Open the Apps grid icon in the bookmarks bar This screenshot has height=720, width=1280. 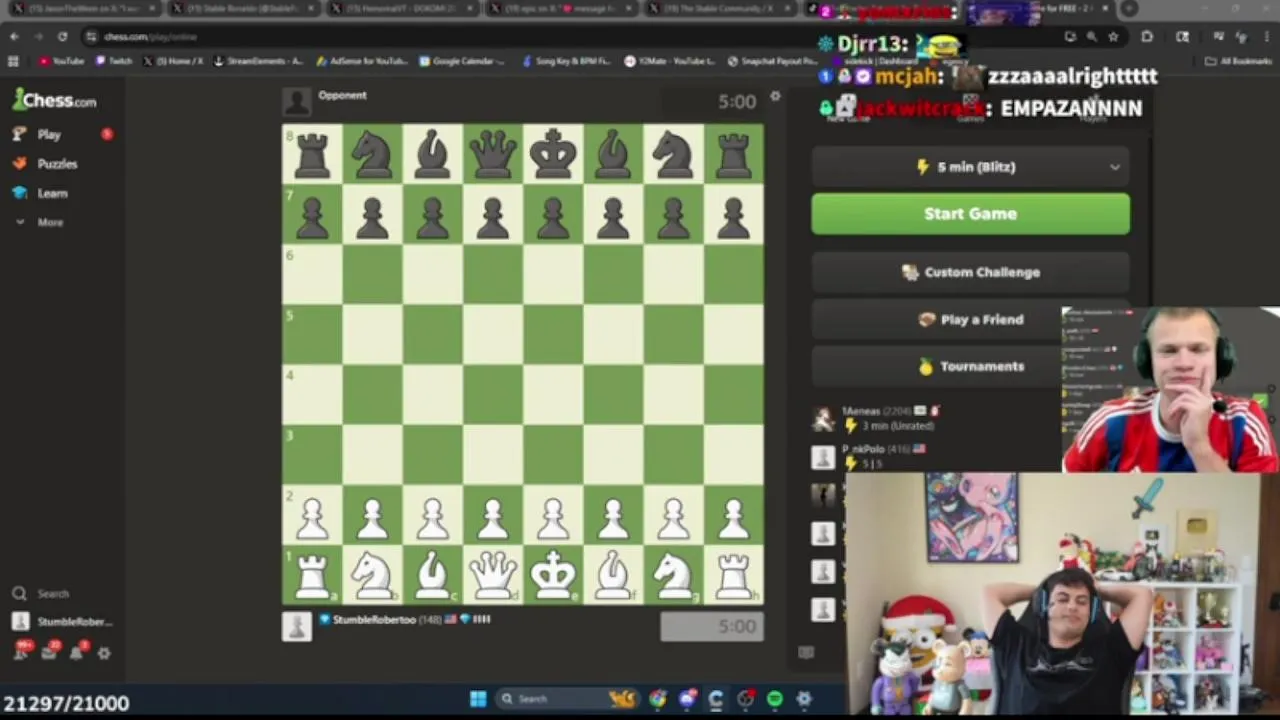point(13,61)
